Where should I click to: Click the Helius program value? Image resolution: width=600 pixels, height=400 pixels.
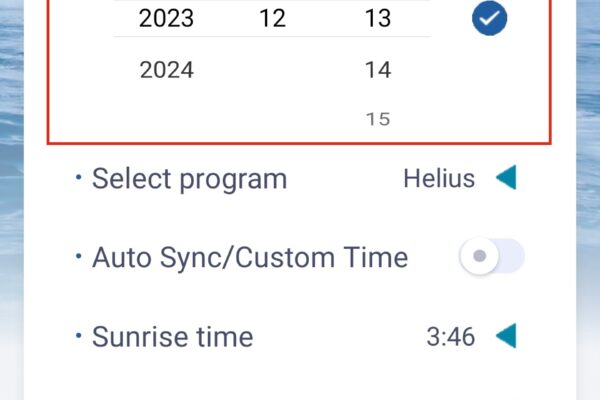click(439, 178)
